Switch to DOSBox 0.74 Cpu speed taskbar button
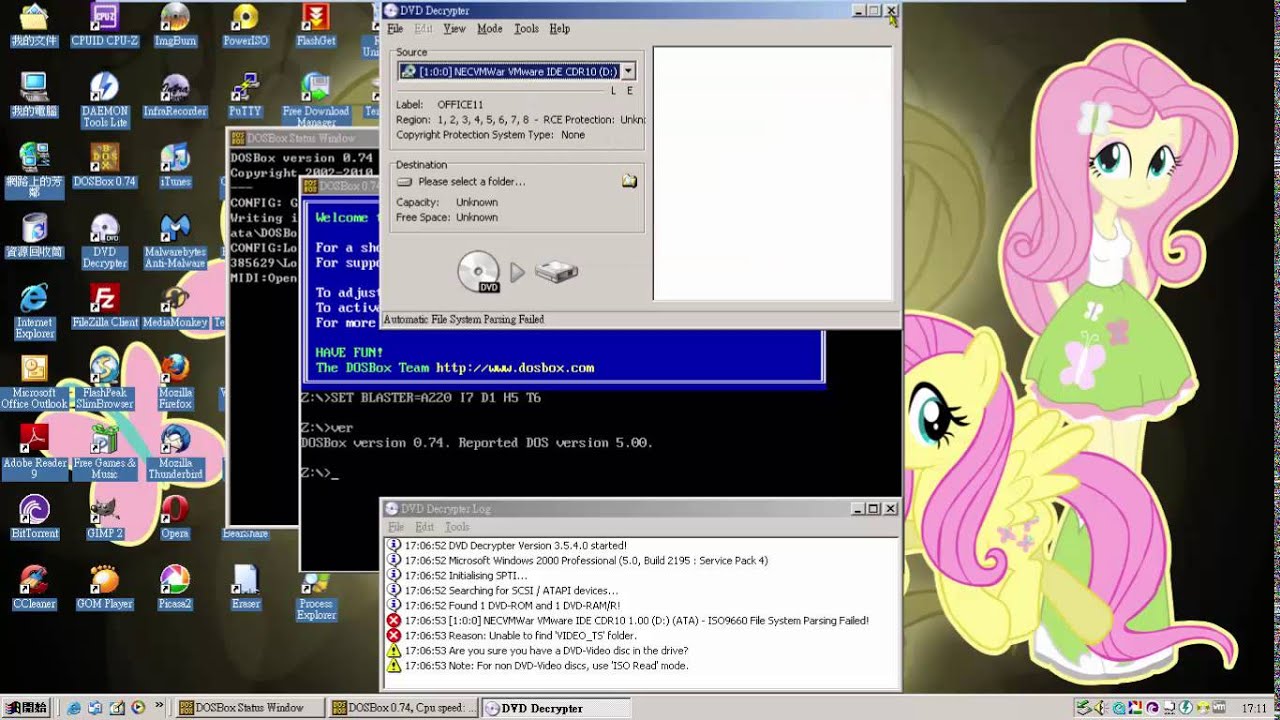 coord(403,708)
